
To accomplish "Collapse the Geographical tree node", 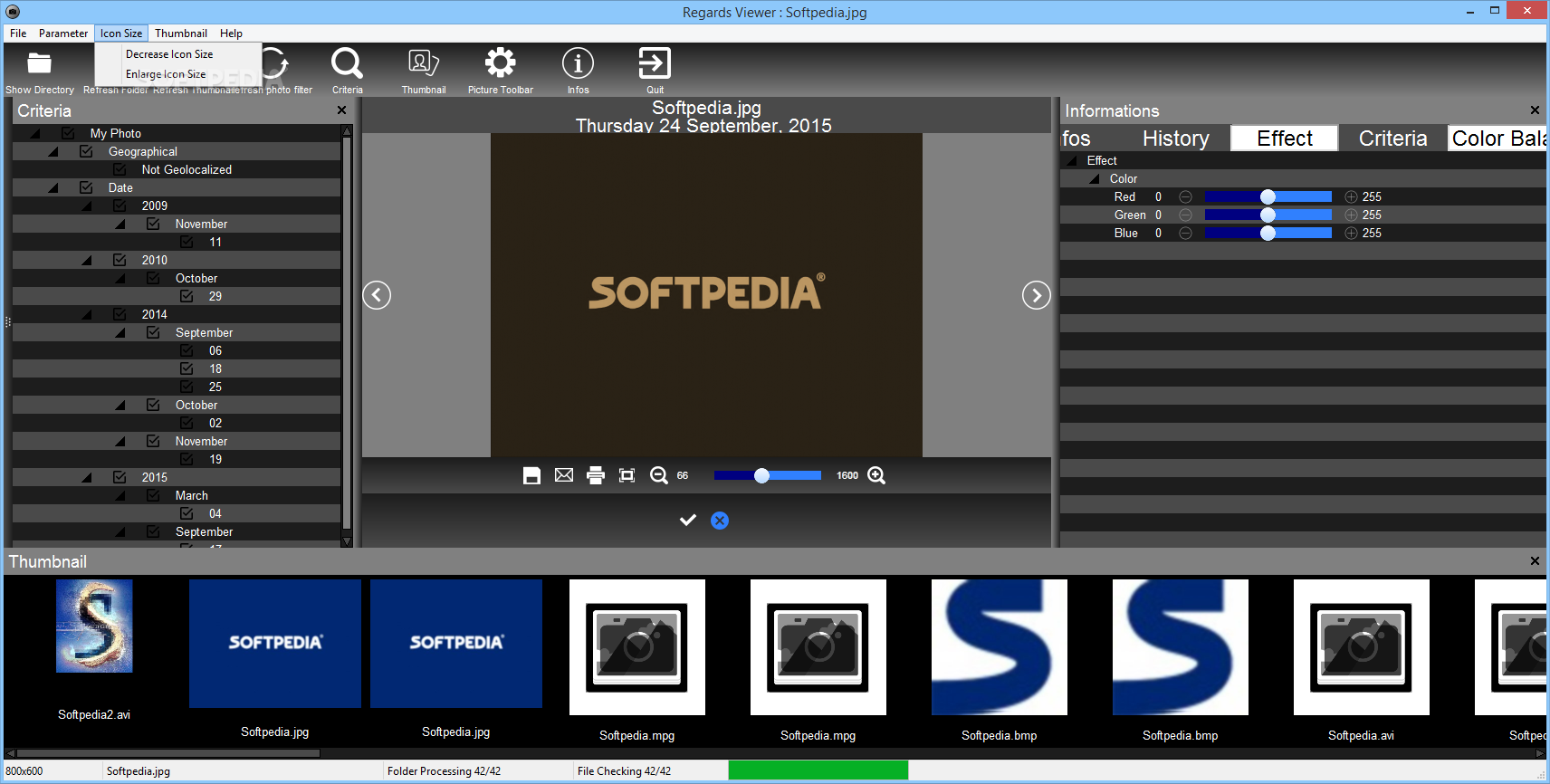I will (53, 152).
